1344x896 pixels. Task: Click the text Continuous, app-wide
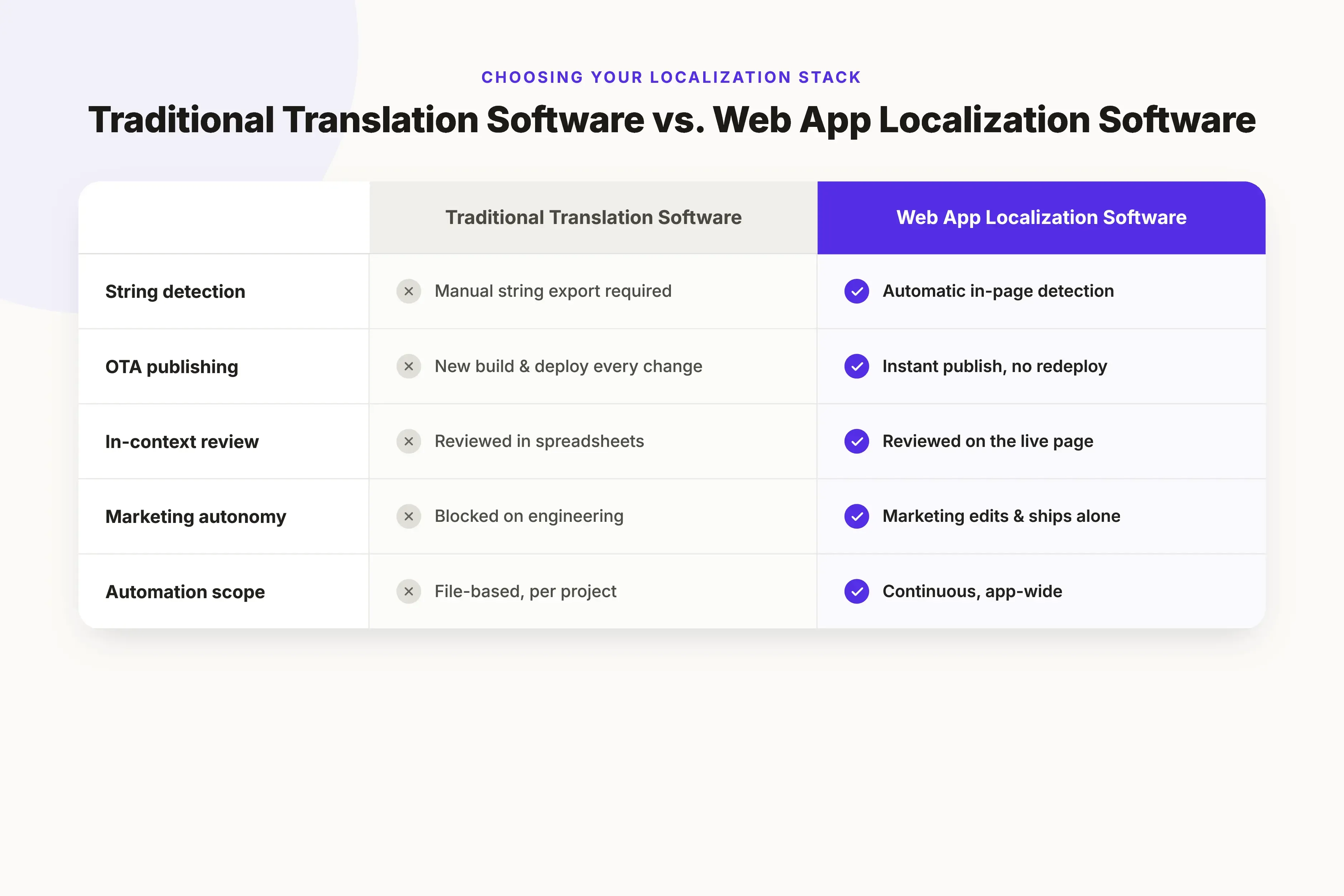coord(973,591)
